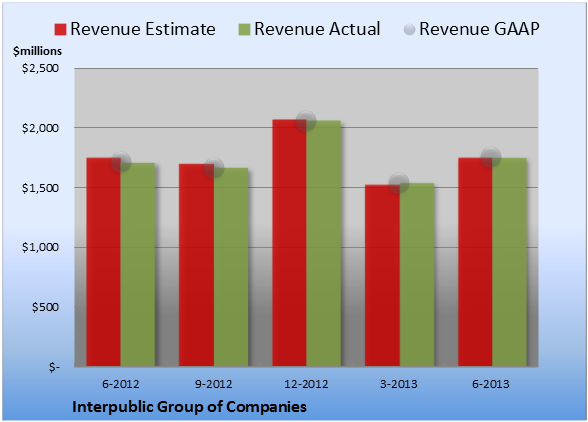Click the '$500' axis value
Viewport: 588px width, 422px height.
click(x=45, y=307)
